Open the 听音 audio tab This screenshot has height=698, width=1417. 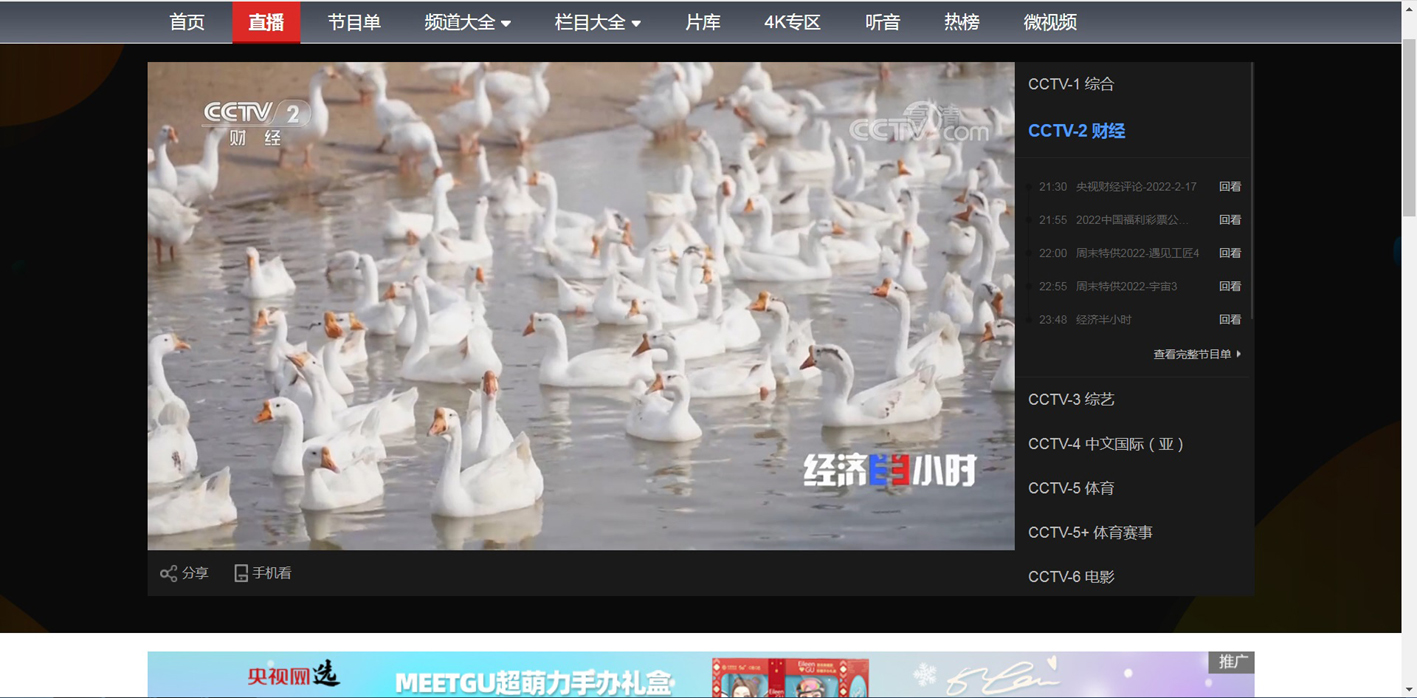coord(882,22)
